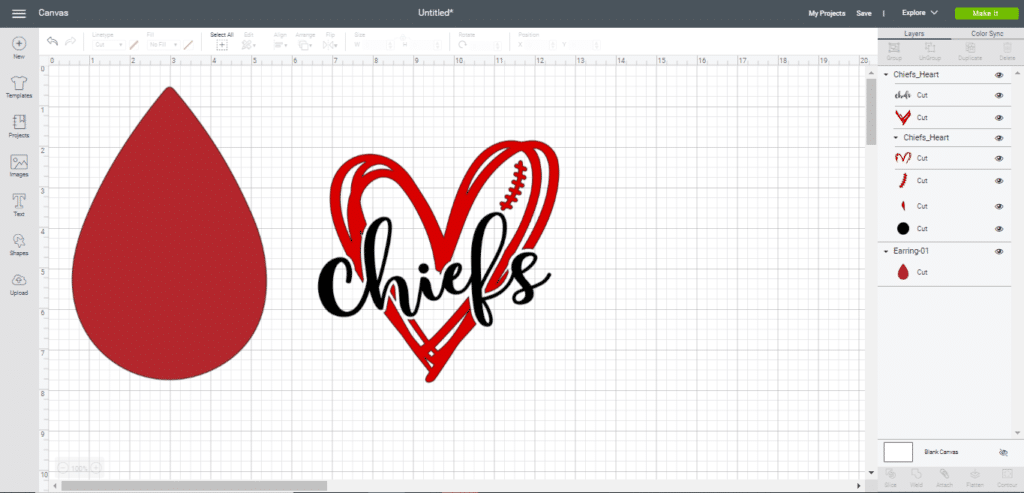Click the Blank Canvas white swatch
1024x493 pixels.
898,452
